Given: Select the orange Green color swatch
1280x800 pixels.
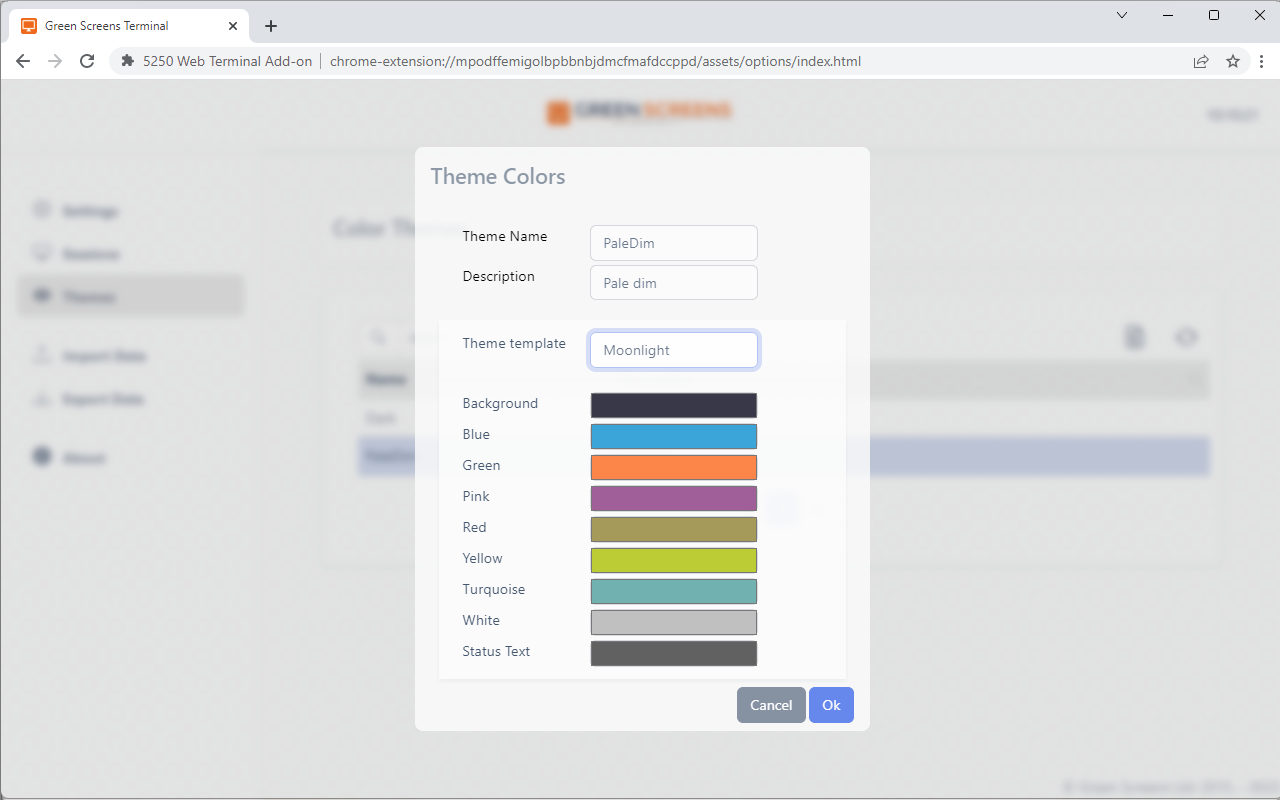Looking at the screenshot, I should [673, 467].
